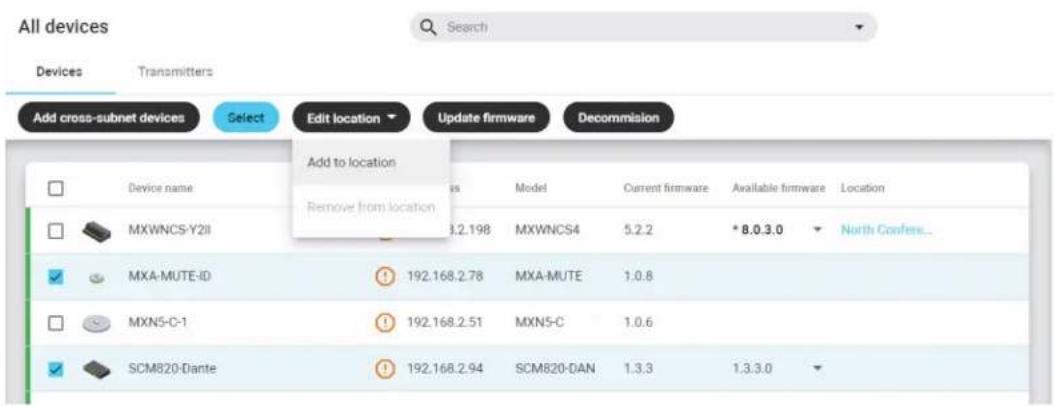Click warning icon beside 192.168.2.94
1054x406 pixels.
pos(384,368)
